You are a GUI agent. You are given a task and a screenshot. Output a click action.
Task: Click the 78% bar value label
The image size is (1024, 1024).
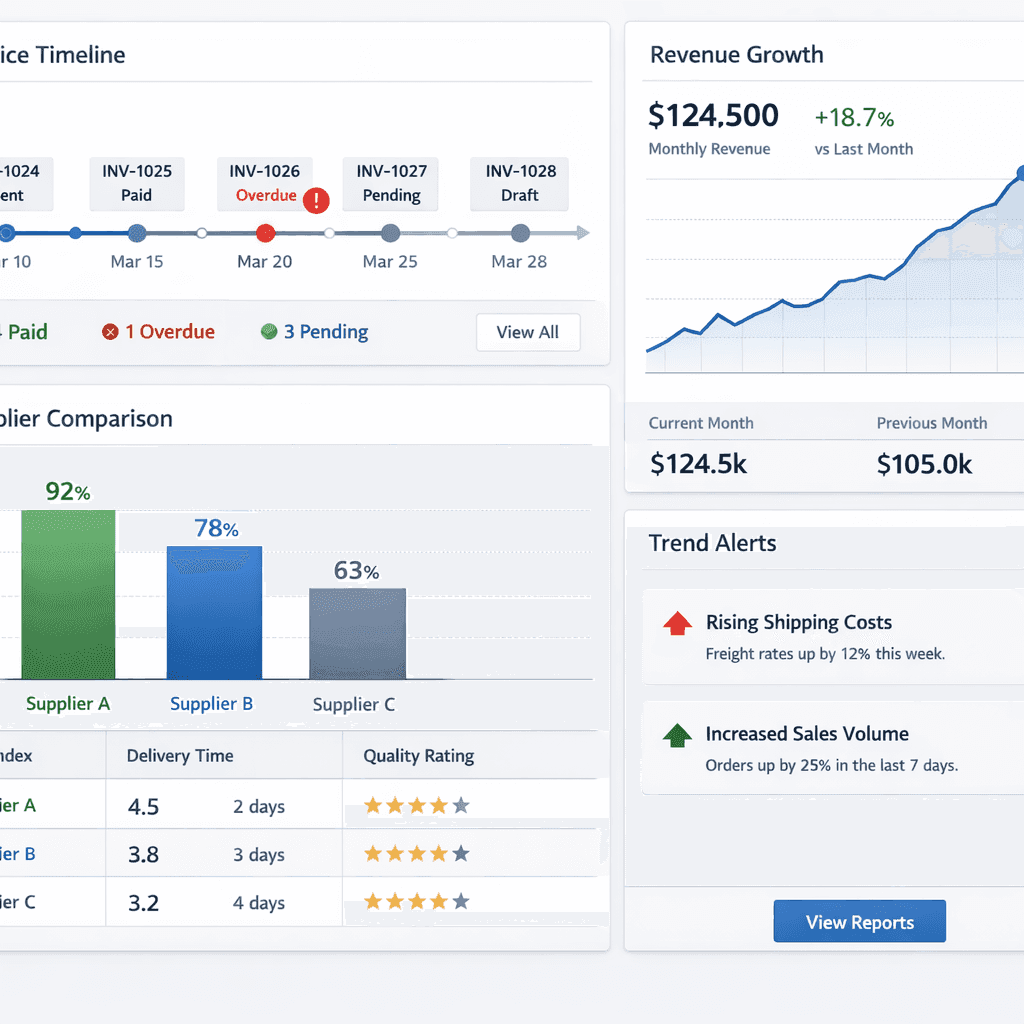pos(216,528)
